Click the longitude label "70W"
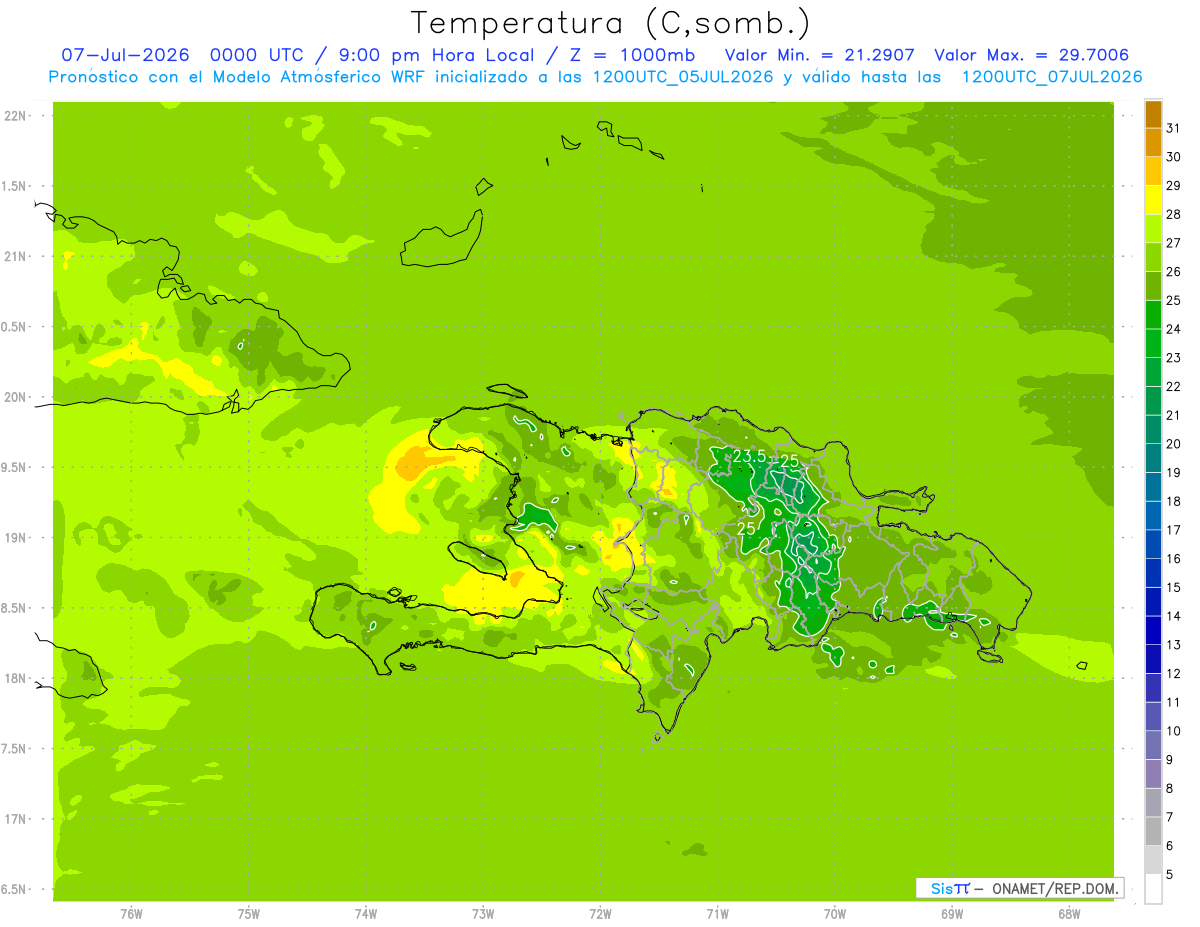Image resolution: width=1200 pixels, height=927 pixels. (835, 914)
